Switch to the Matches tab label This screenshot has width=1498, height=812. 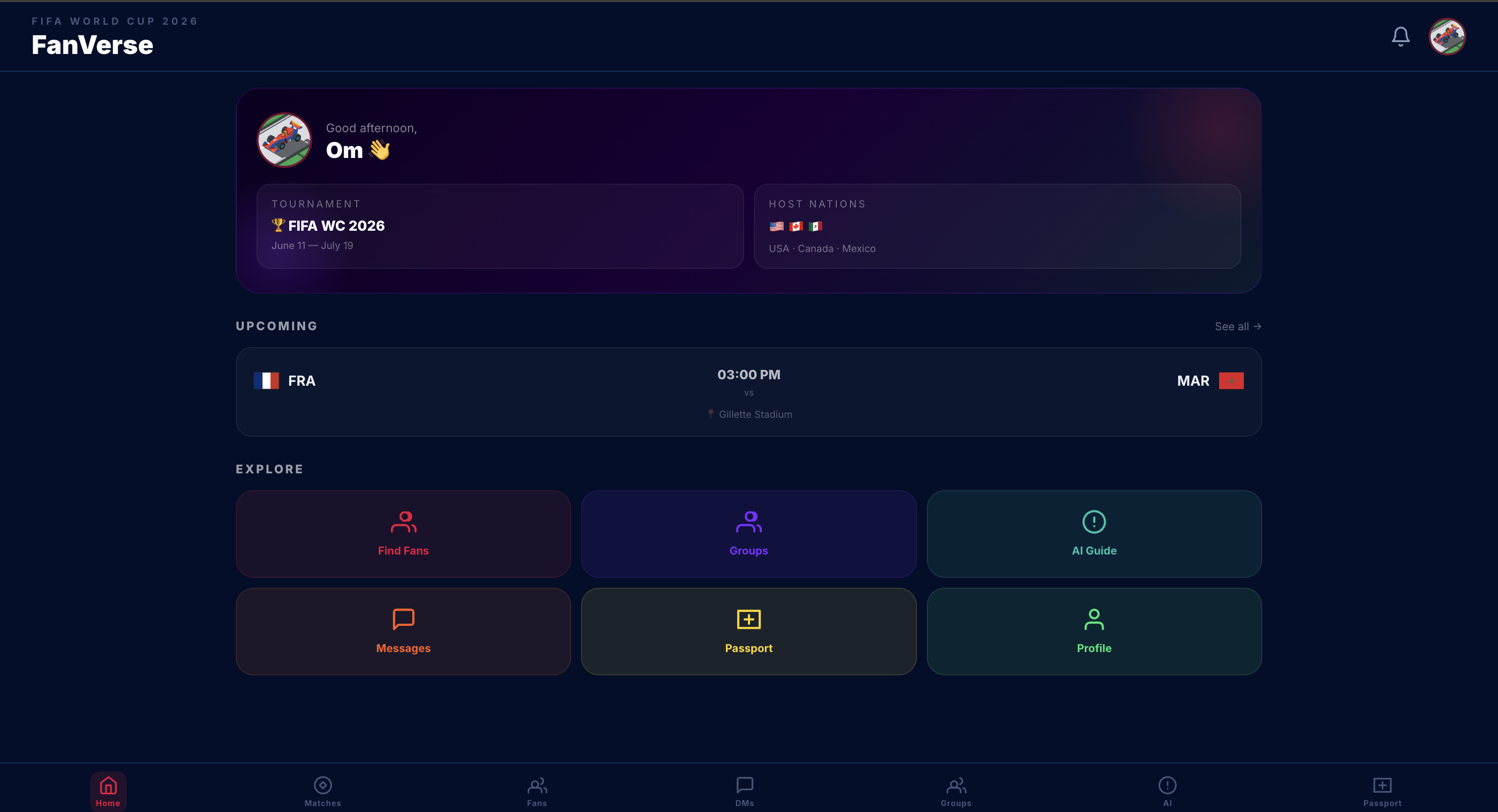click(323, 803)
